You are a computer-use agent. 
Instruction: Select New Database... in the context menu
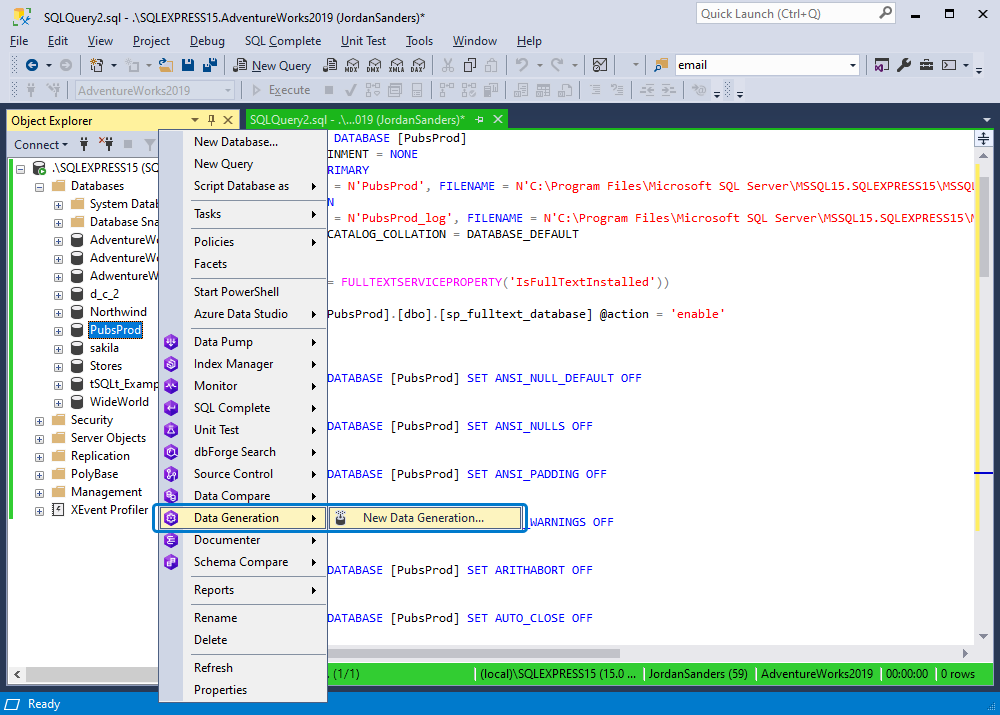[x=236, y=142]
